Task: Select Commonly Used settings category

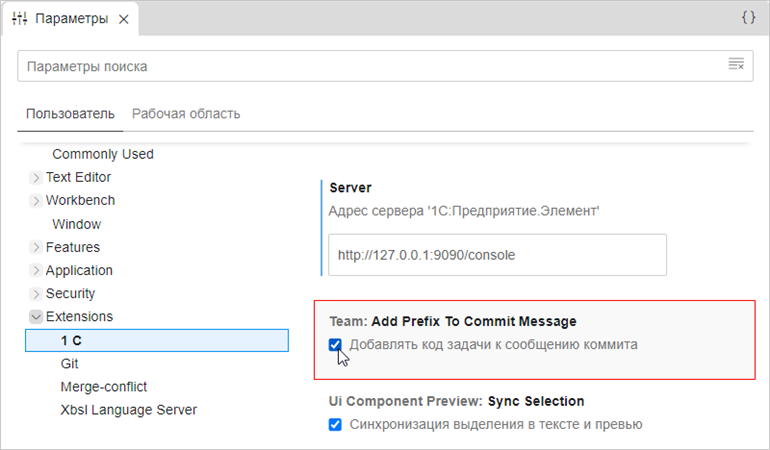Action: coord(102,154)
